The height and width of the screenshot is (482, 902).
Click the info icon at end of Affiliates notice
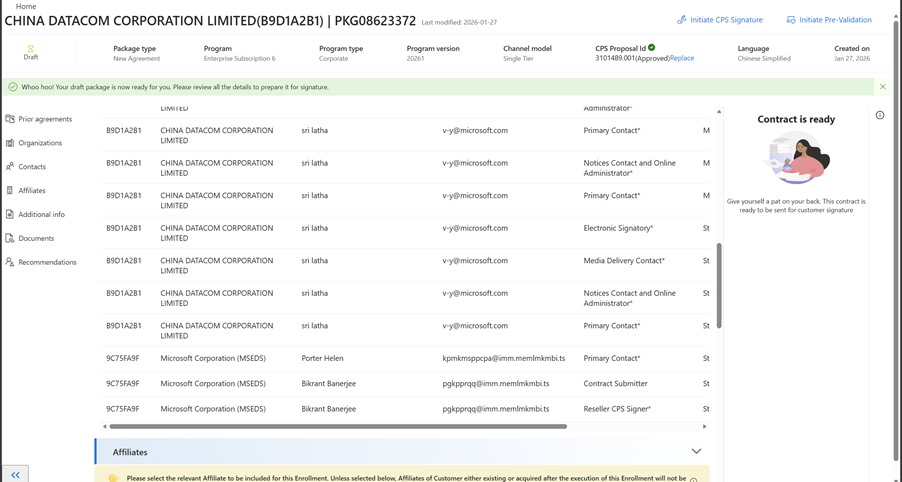tap(694, 480)
